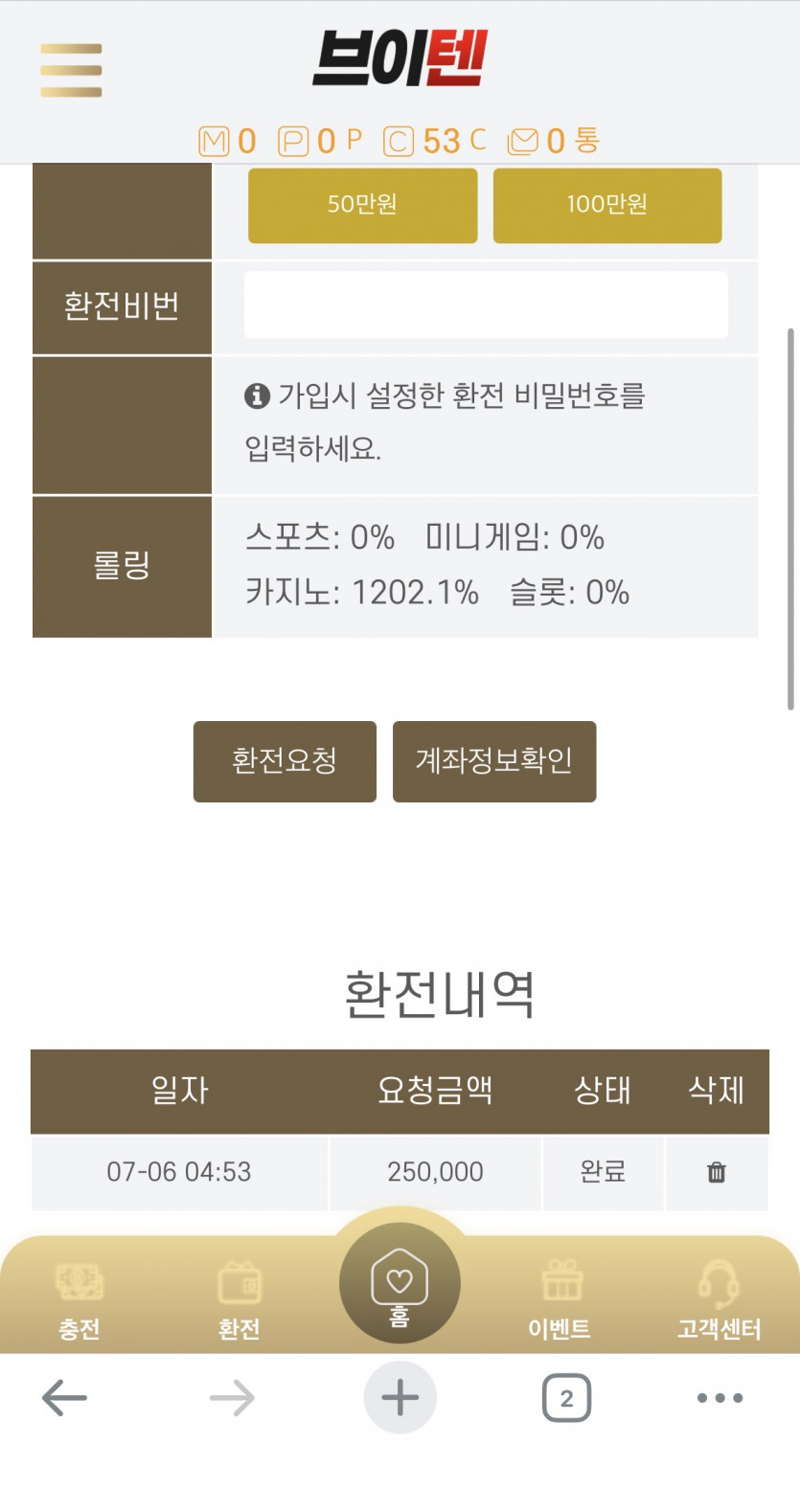This screenshot has height=1512, width=800.
Task: Open the 고객센터 support tab
Action: coord(719,1298)
